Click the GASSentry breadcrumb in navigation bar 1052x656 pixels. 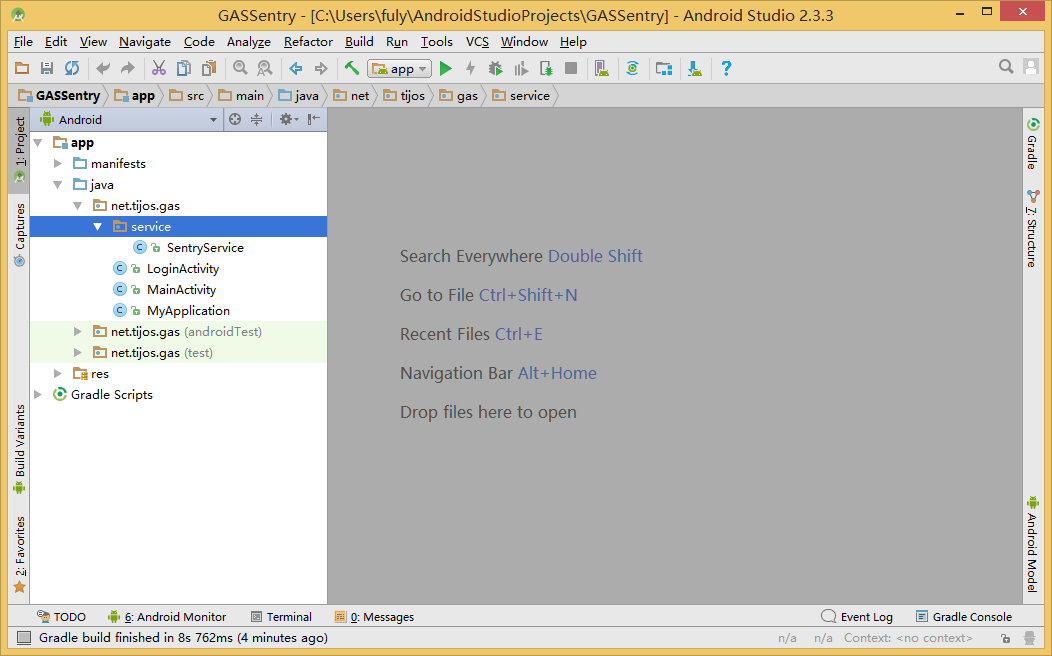(x=59, y=96)
